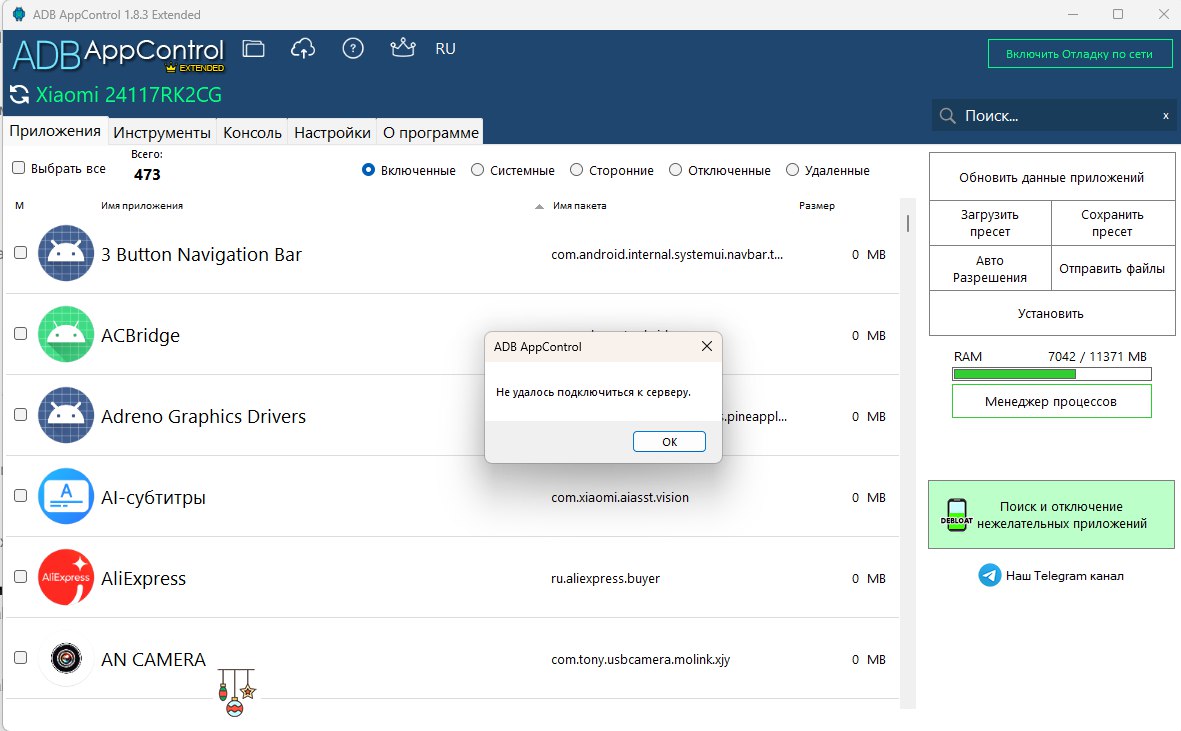Click Поиск и отключение нежелательных приложений
Image resolution: width=1181 pixels, height=731 pixels.
point(1051,515)
